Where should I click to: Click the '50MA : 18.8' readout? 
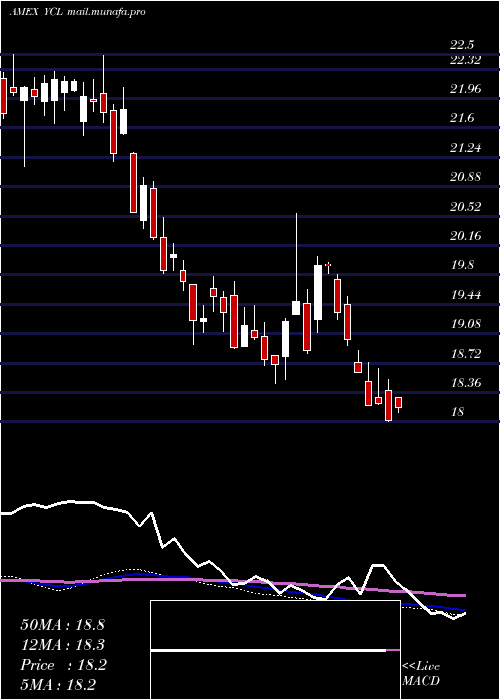(62, 625)
